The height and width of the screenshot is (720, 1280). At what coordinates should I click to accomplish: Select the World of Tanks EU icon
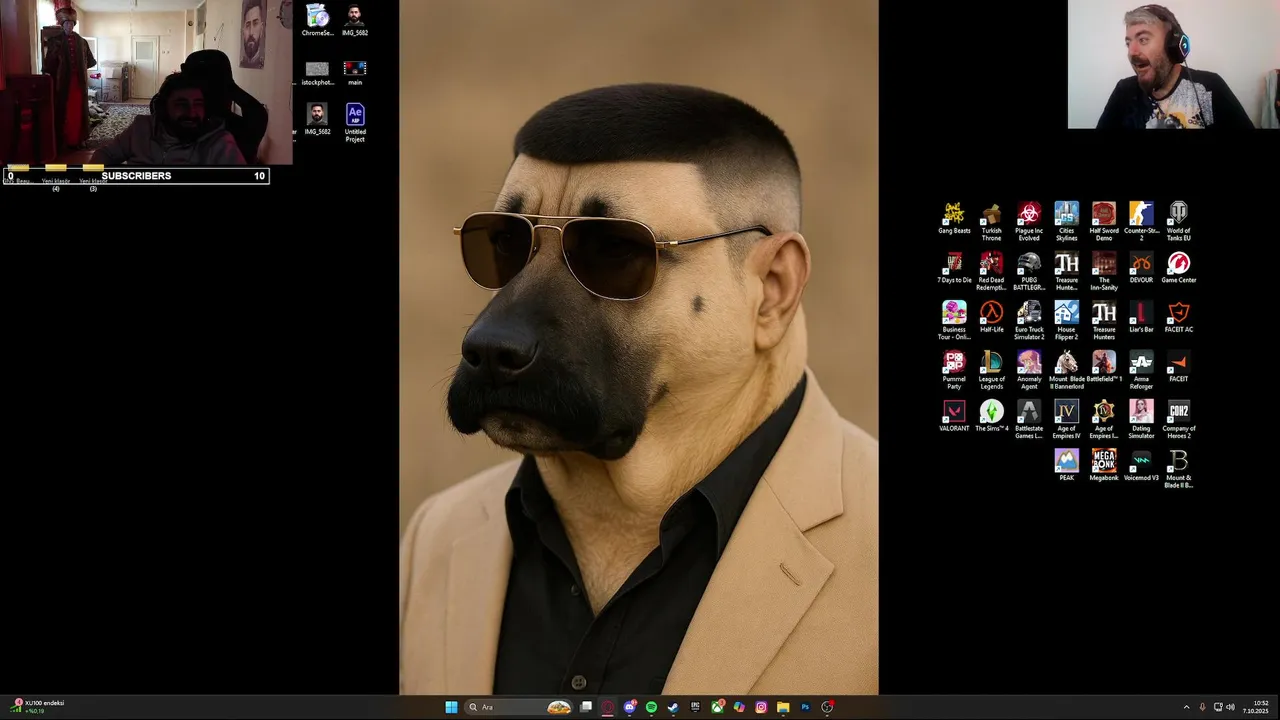[x=1179, y=221]
